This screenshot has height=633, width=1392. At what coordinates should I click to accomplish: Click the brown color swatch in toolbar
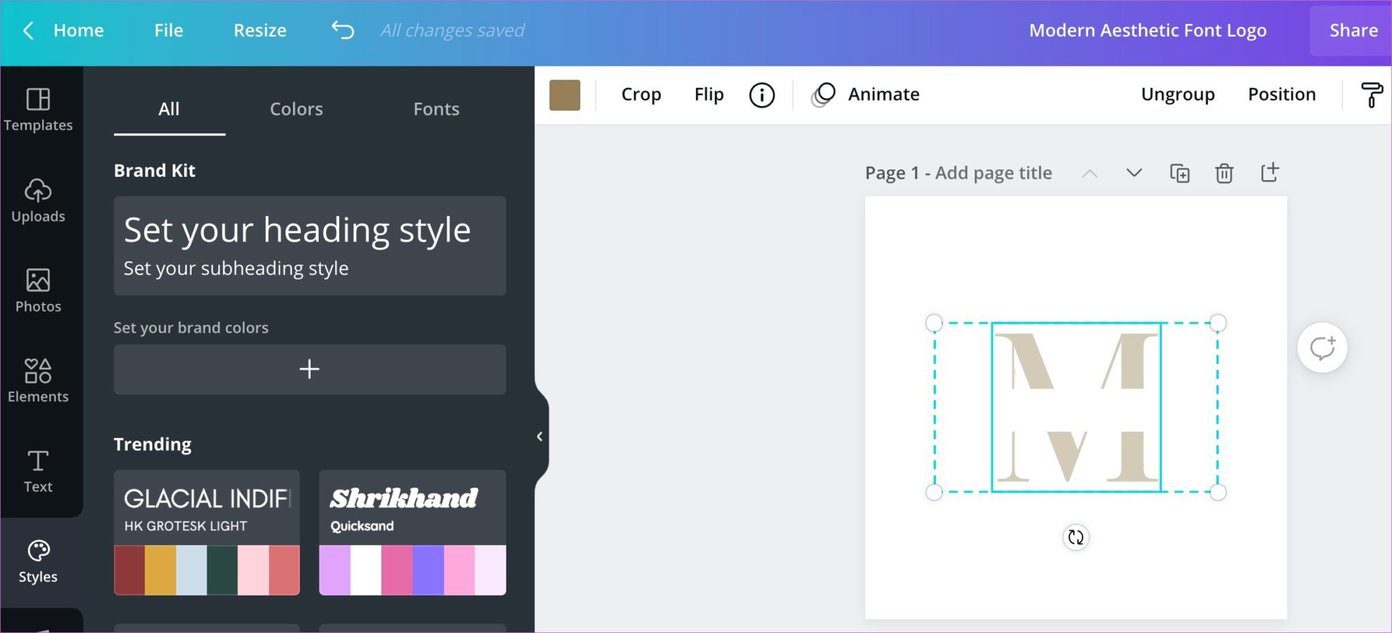pyautogui.click(x=565, y=95)
